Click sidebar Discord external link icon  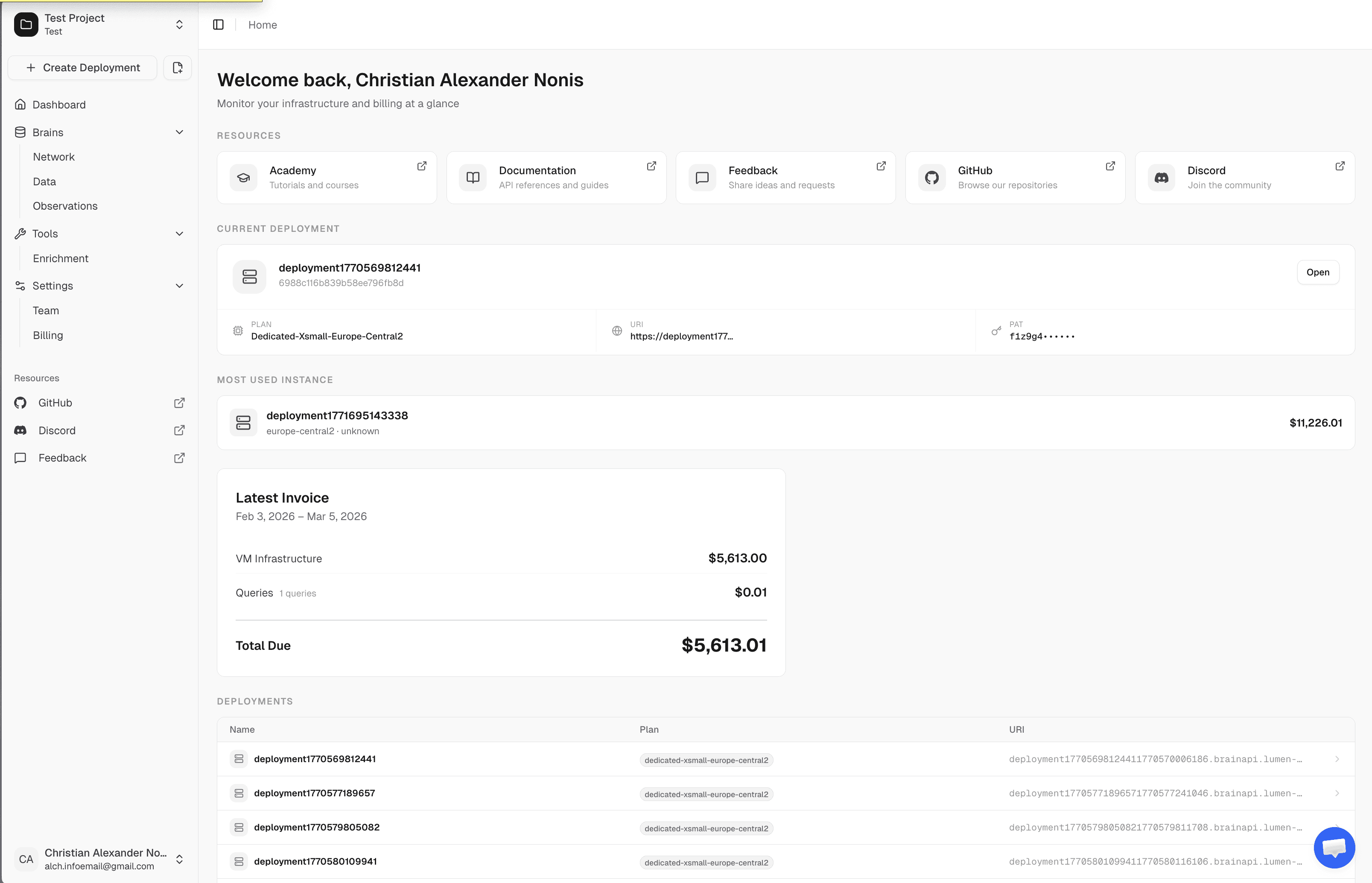pos(179,430)
